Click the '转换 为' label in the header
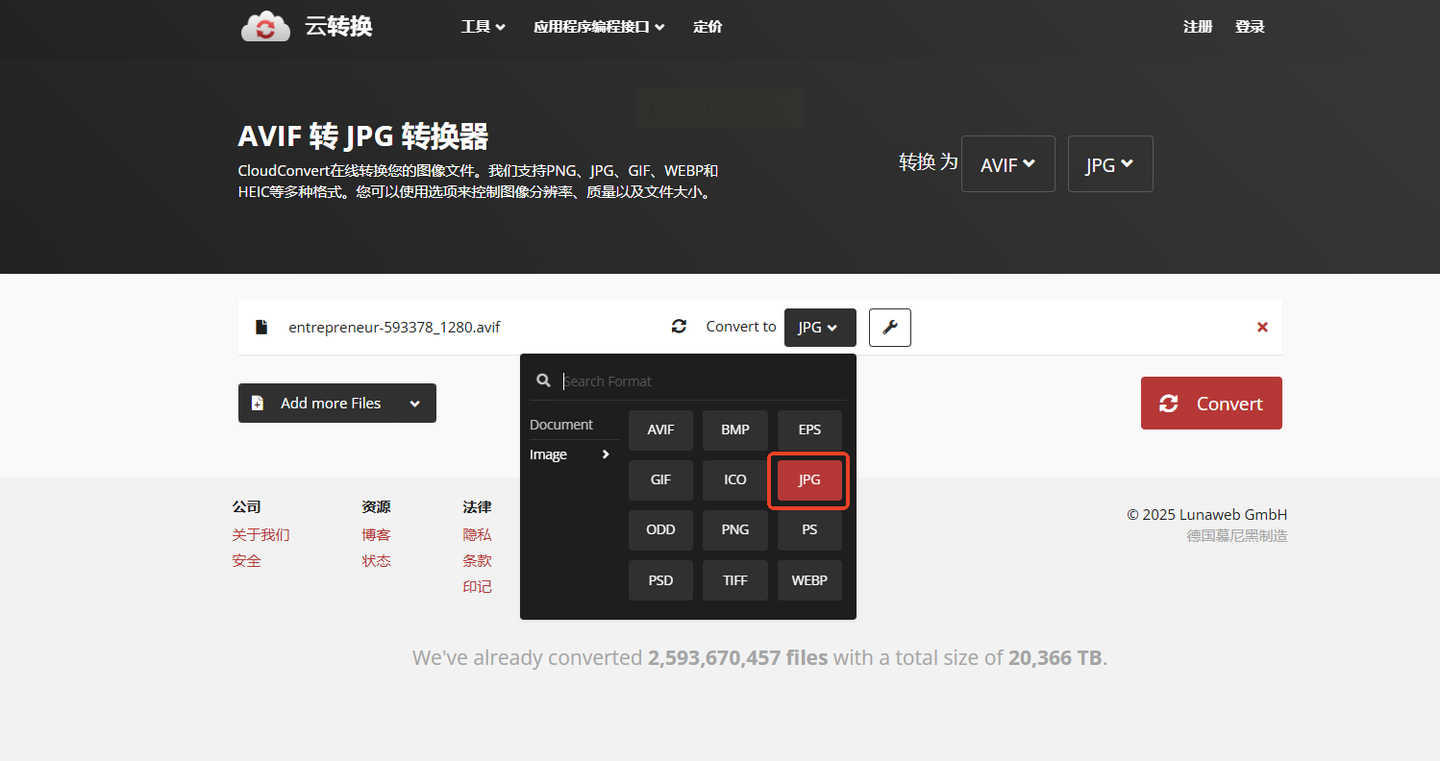This screenshot has height=761, width=1440. (x=929, y=162)
